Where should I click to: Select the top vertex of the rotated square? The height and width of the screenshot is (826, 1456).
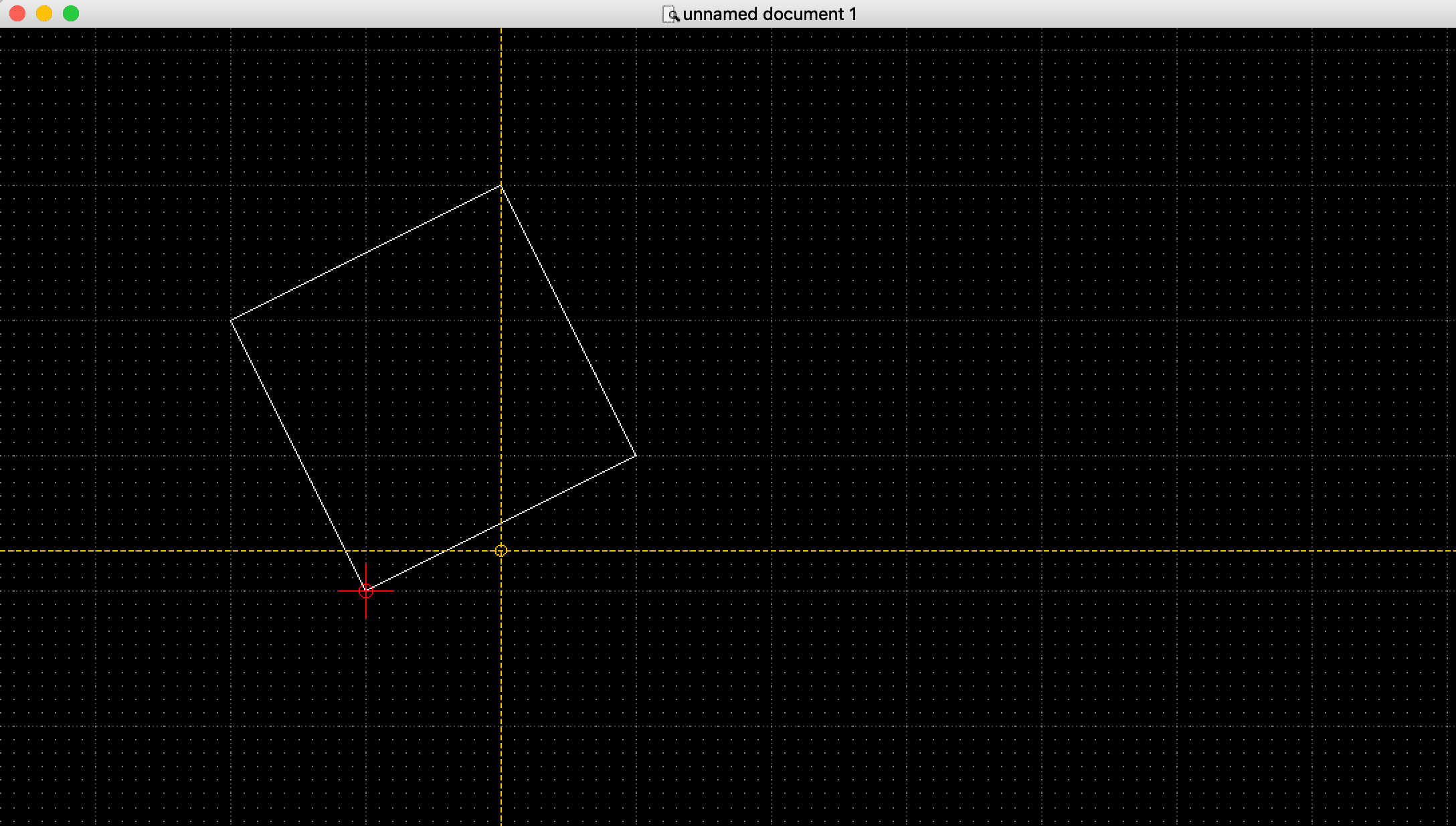click(501, 186)
